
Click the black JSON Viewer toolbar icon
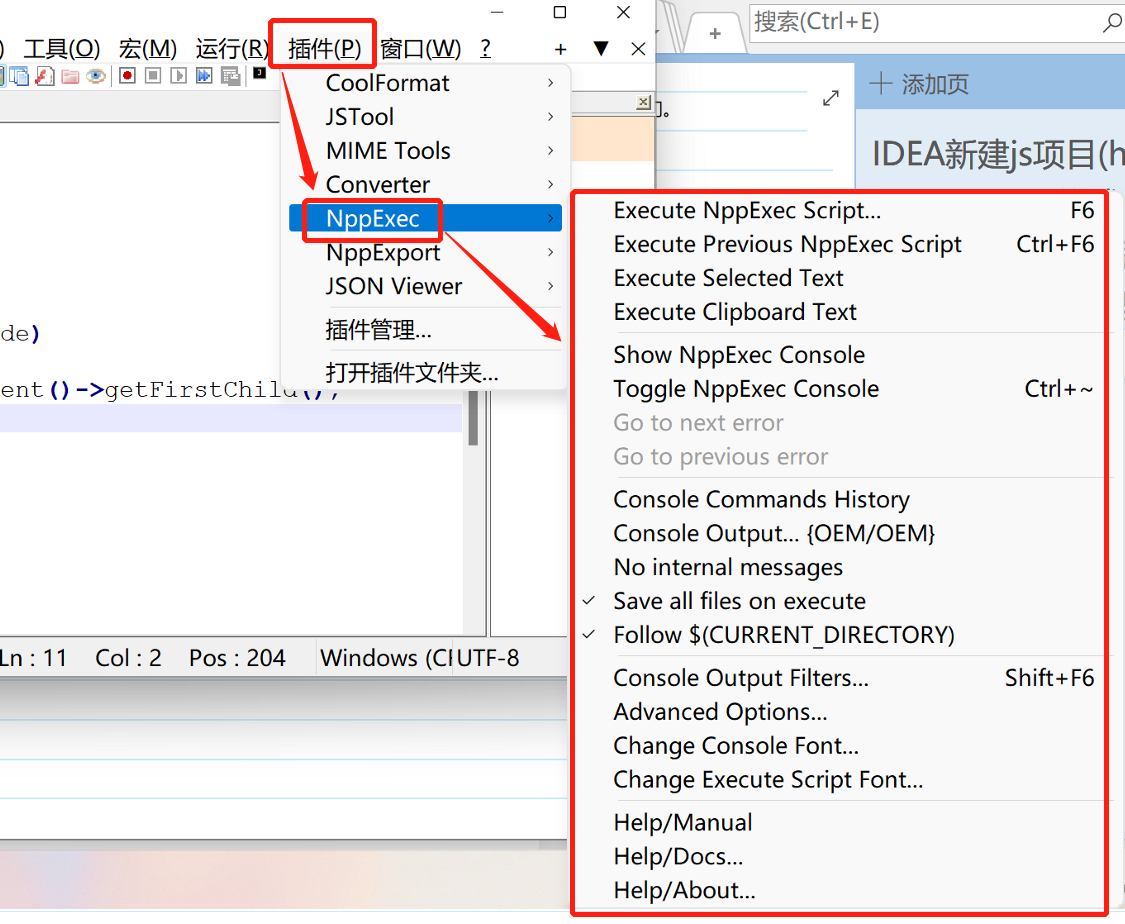[x=259, y=72]
